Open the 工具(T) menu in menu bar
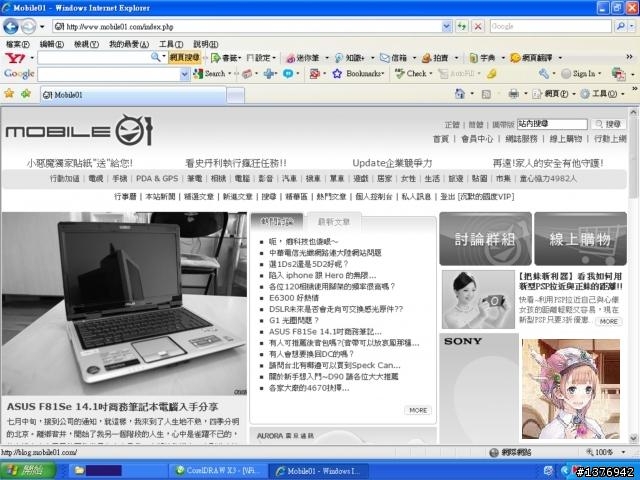 coord(171,44)
